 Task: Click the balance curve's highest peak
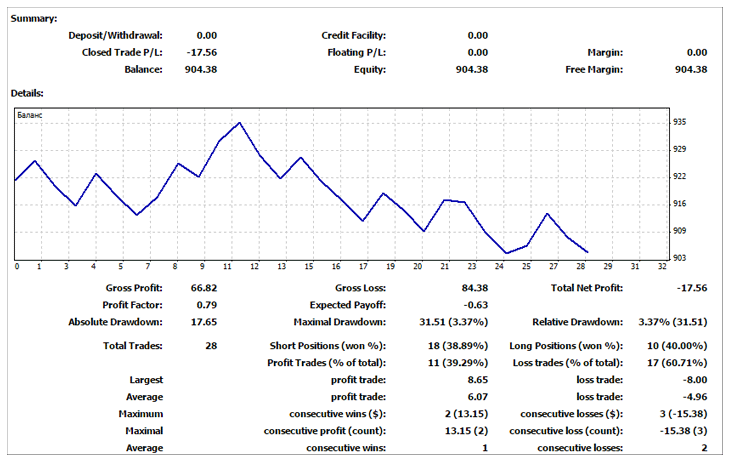[239, 123]
